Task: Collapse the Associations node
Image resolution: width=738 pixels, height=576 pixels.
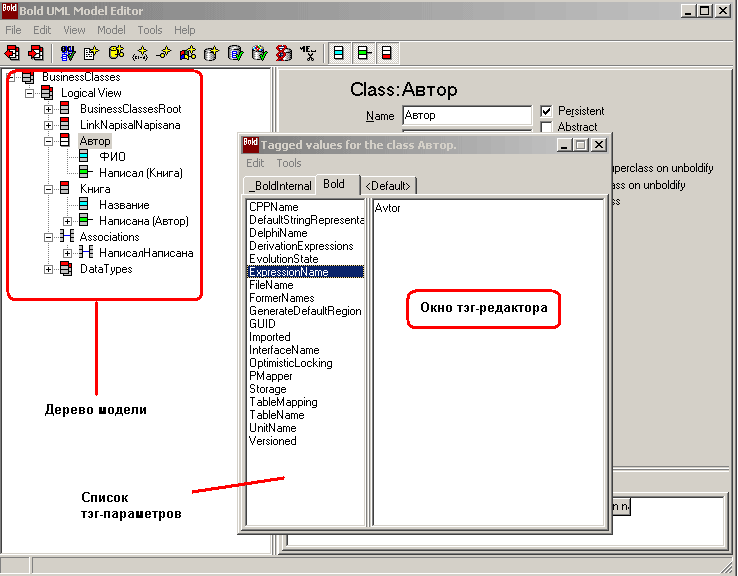Action: click(x=48, y=237)
